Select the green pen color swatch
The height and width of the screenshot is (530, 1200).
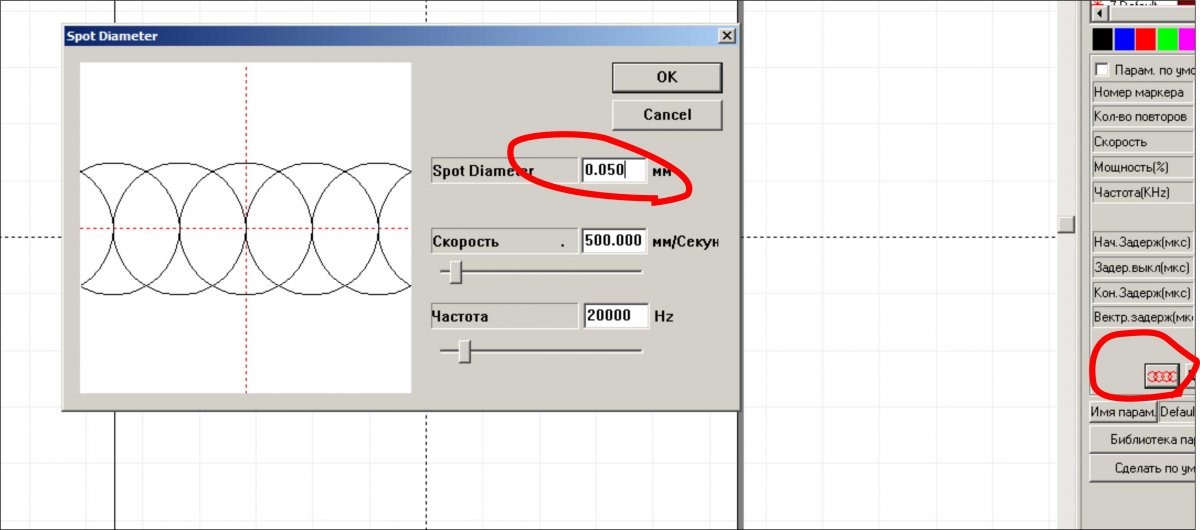pyautogui.click(x=1168, y=39)
